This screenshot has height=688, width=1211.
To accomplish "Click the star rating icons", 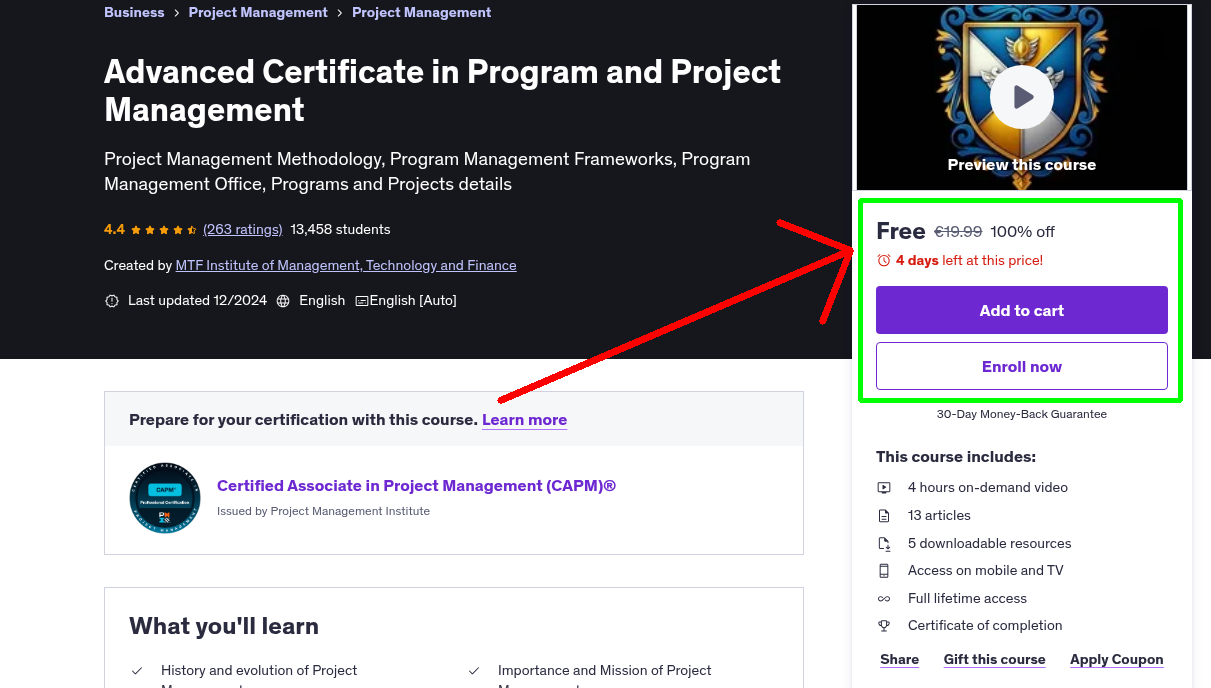I will tap(164, 230).
